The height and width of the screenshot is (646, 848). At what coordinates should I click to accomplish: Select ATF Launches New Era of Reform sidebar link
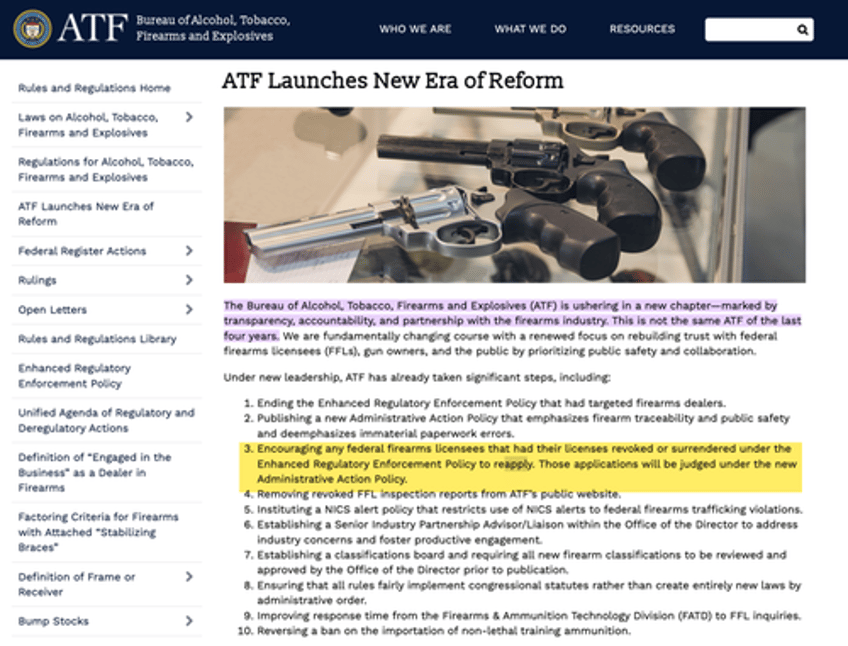pyautogui.click(x=85, y=214)
